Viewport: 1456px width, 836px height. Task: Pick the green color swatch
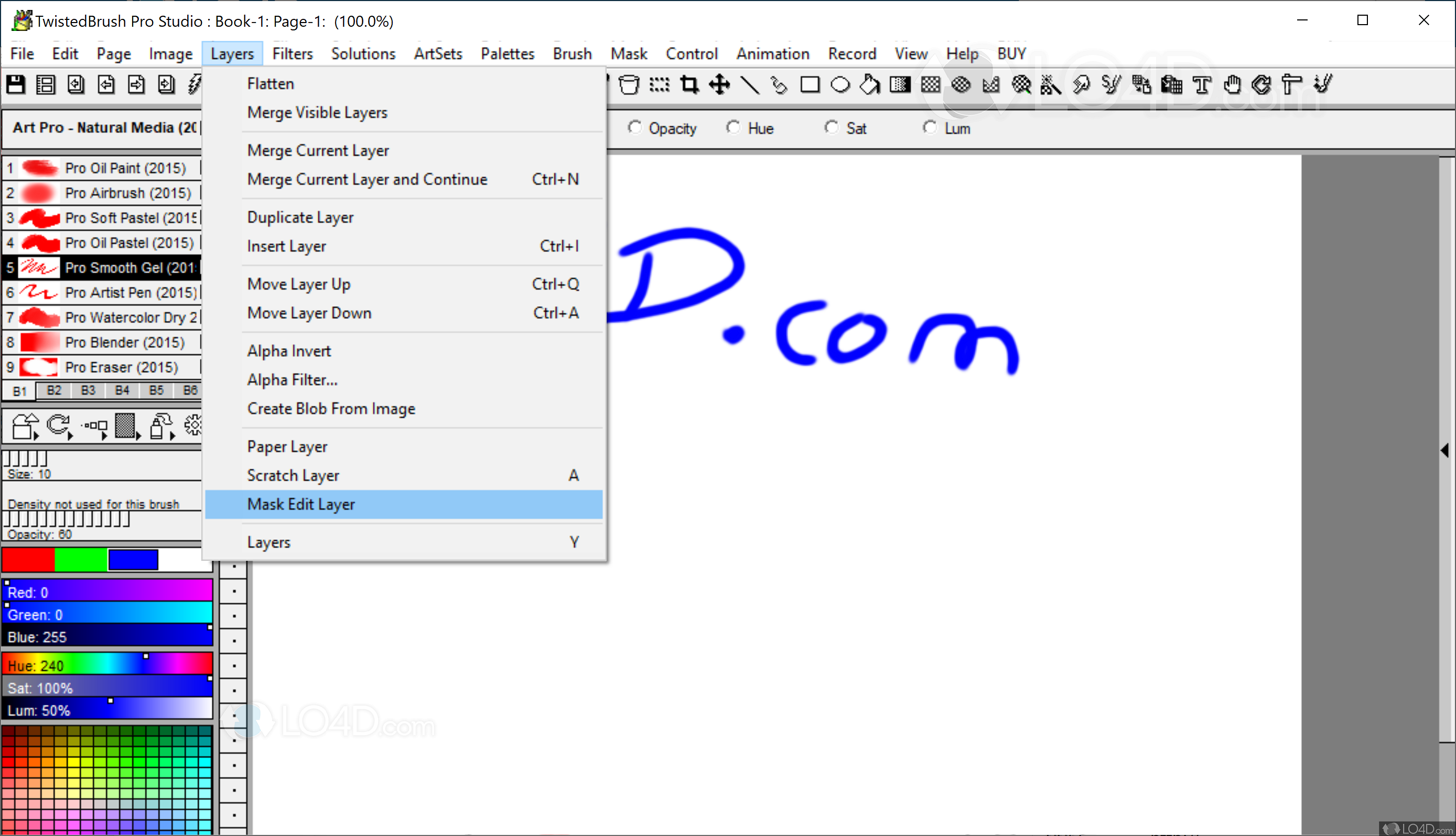[x=80, y=560]
